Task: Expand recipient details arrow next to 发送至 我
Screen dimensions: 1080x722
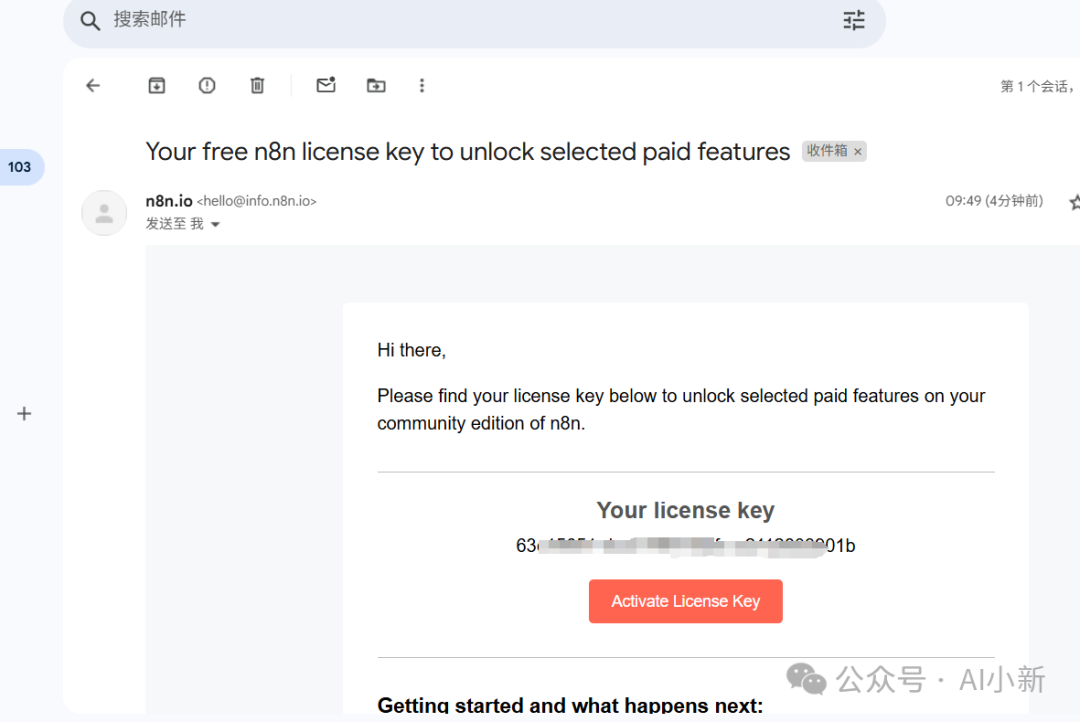Action: coord(216,225)
